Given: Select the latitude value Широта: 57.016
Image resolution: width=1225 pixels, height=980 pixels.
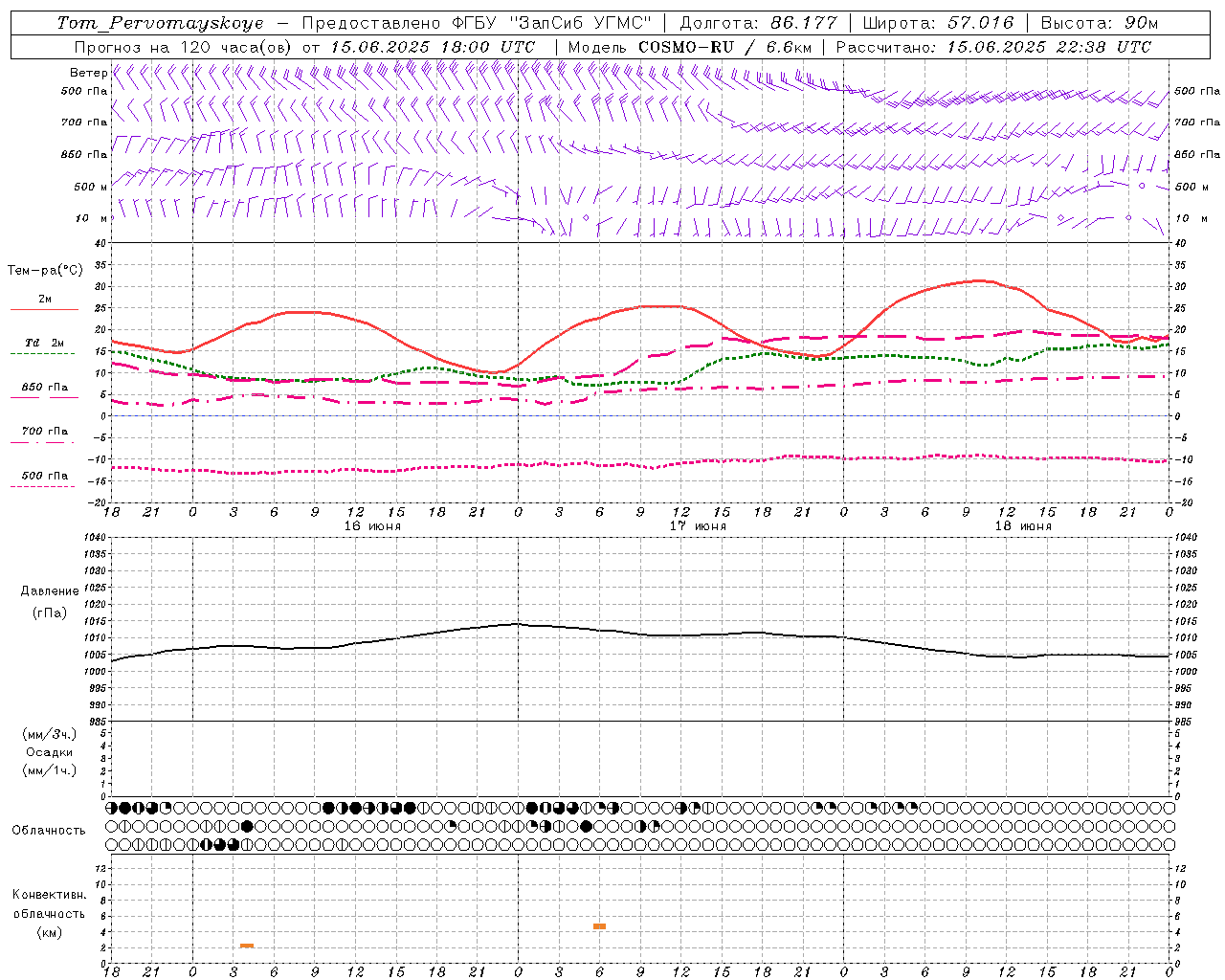Looking at the screenshot, I should pyautogui.click(x=938, y=23).
